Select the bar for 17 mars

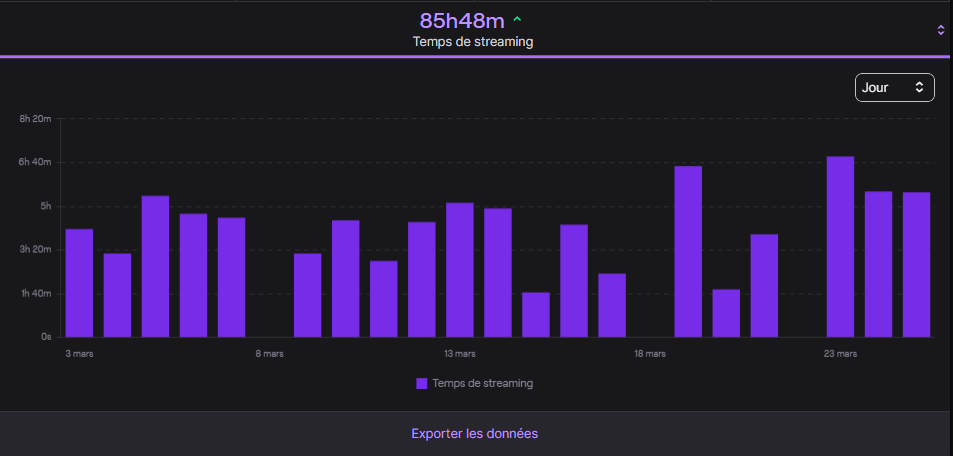click(x=612, y=305)
